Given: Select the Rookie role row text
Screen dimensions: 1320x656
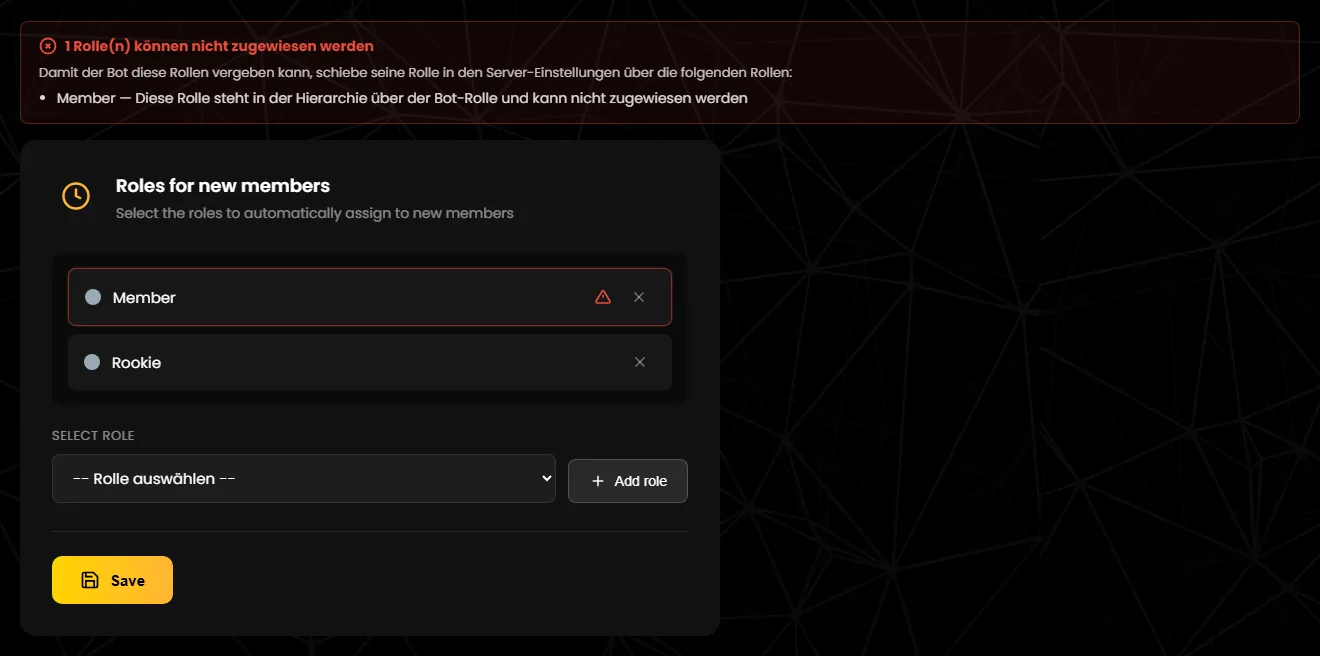Looking at the screenshot, I should tap(136, 363).
